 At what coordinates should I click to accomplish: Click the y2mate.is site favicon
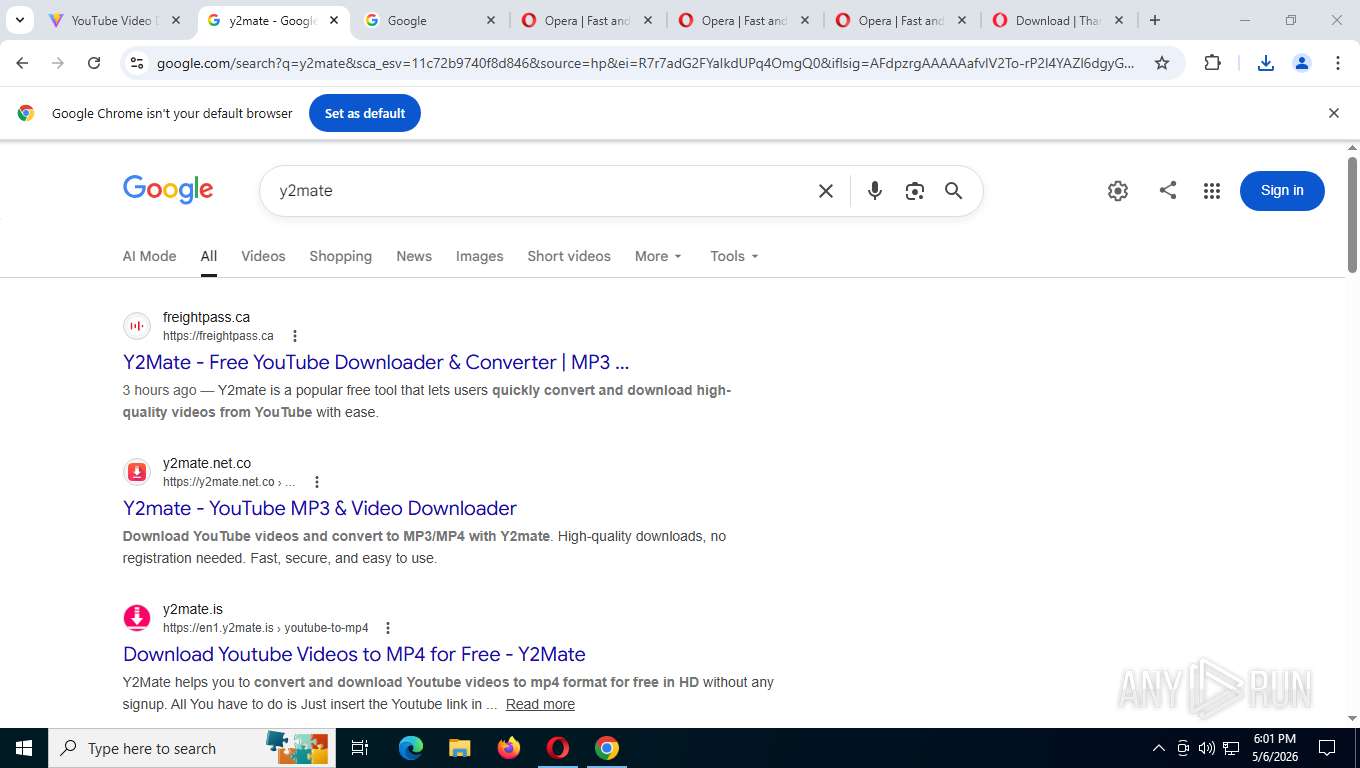pos(137,618)
